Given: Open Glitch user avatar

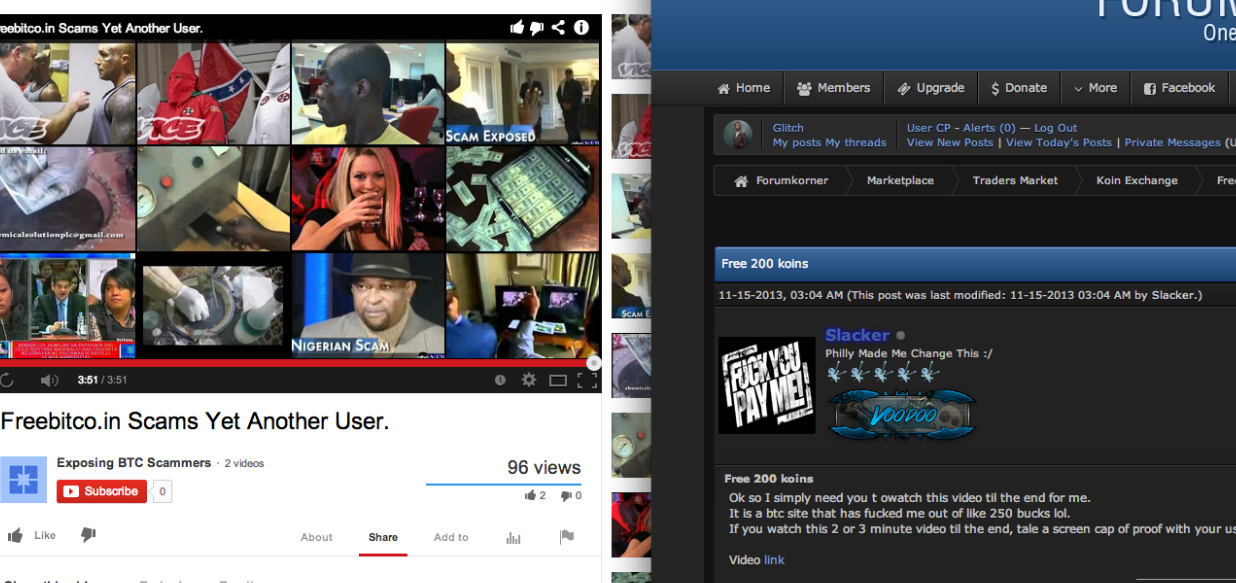Looking at the screenshot, I should (738, 135).
